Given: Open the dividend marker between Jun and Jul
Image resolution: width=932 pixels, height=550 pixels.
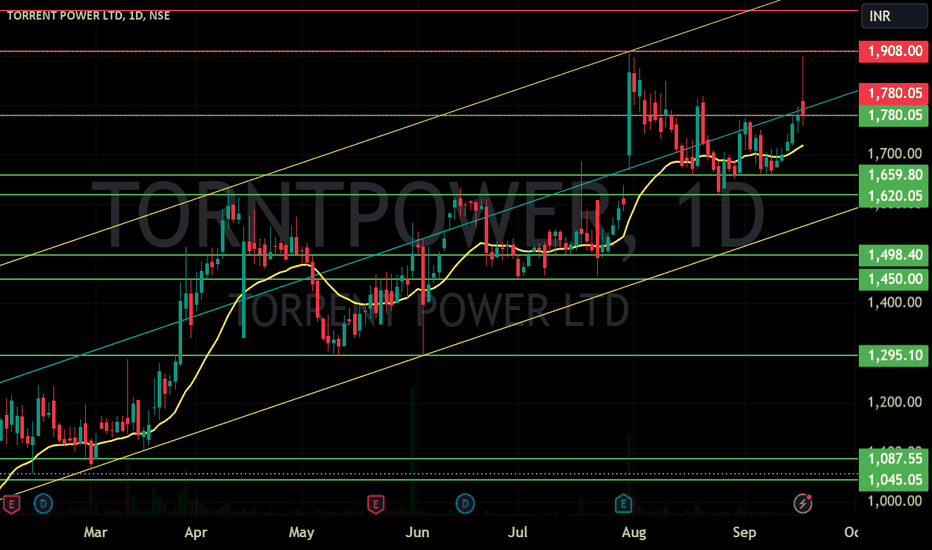Looking at the screenshot, I should click(465, 504).
